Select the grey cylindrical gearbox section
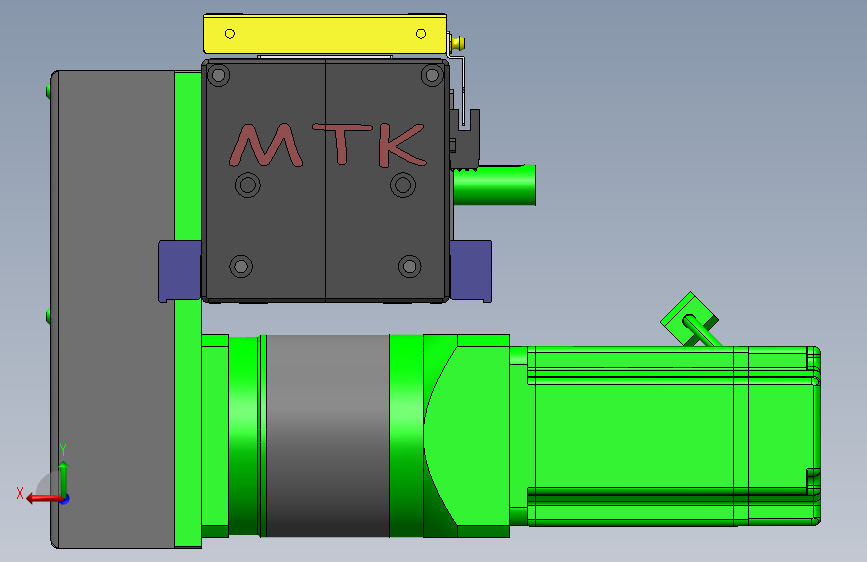Image resolution: width=867 pixels, height=562 pixels. click(x=327, y=435)
